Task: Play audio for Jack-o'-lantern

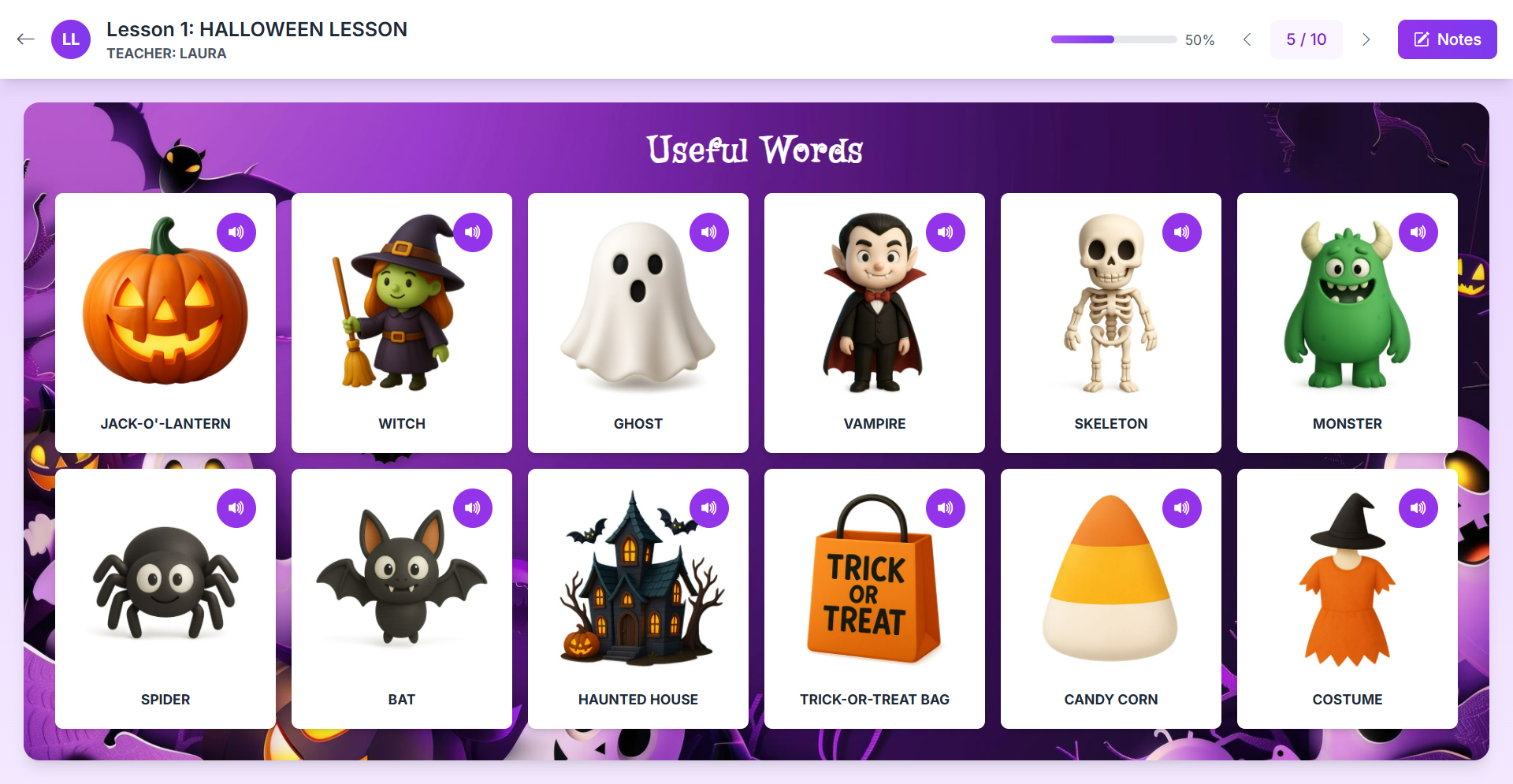Action: pyautogui.click(x=236, y=232)
